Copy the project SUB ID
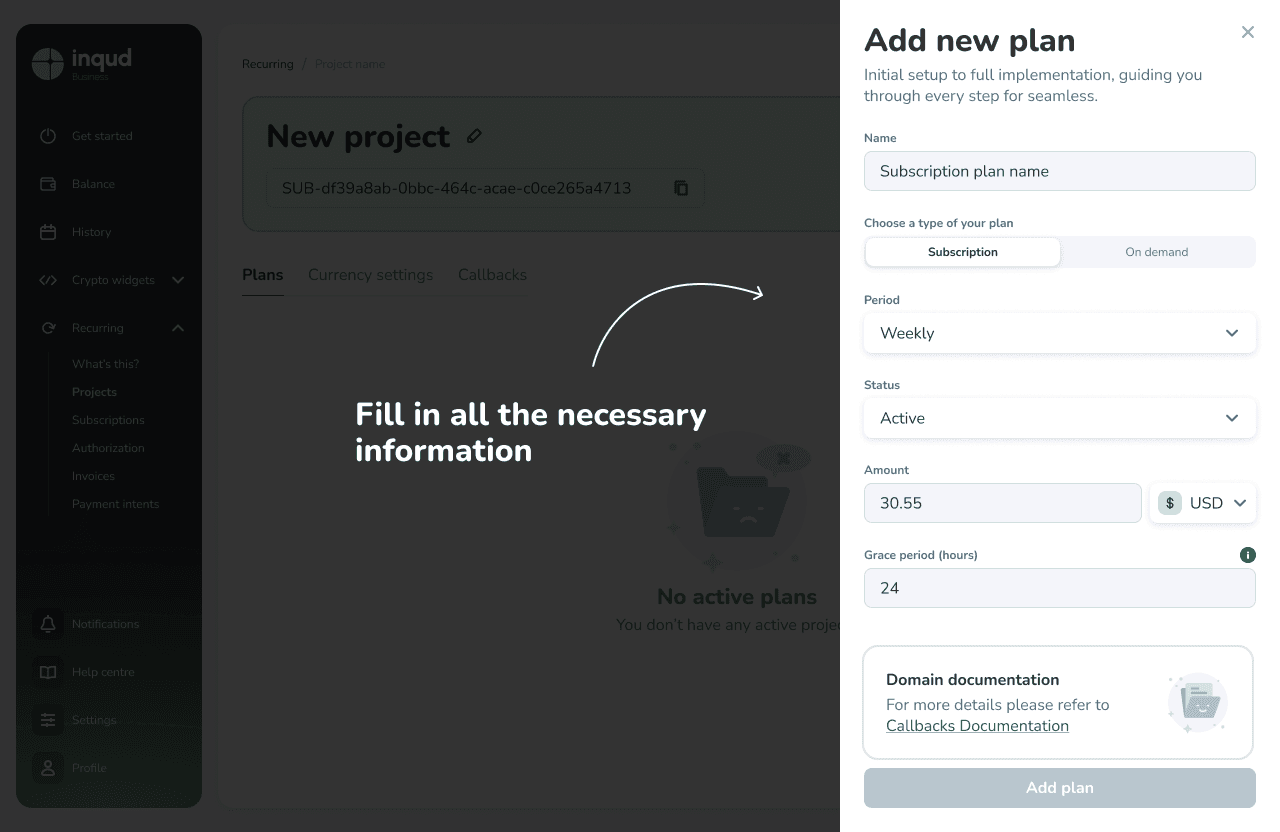The image size is (1280, 832). coord(681,188)
